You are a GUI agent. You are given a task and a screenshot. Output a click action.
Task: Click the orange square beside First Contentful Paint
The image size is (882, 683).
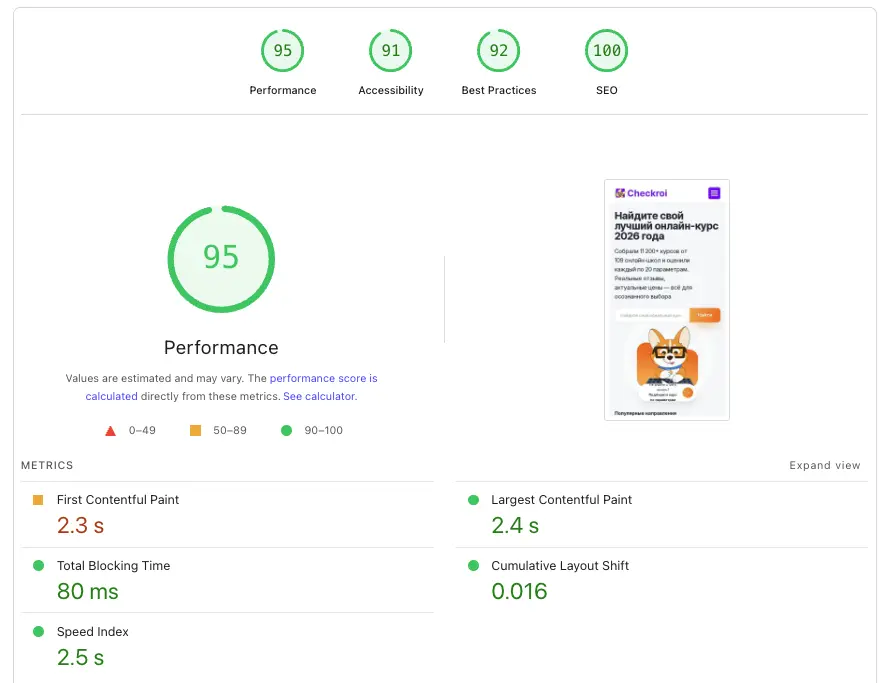[x=38, y=500]
